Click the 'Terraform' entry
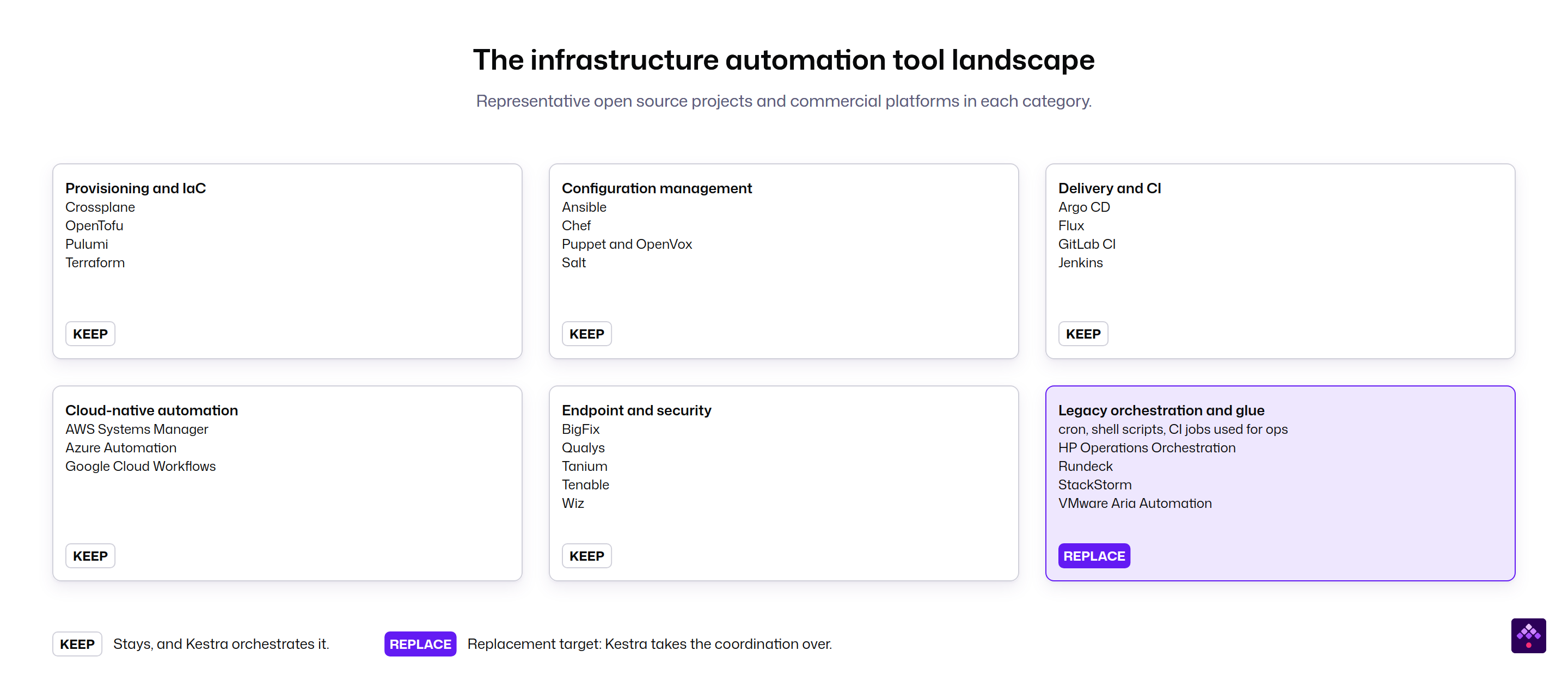Image resolution: width=1568 pixels, height=675 pixels. point(95,263)
